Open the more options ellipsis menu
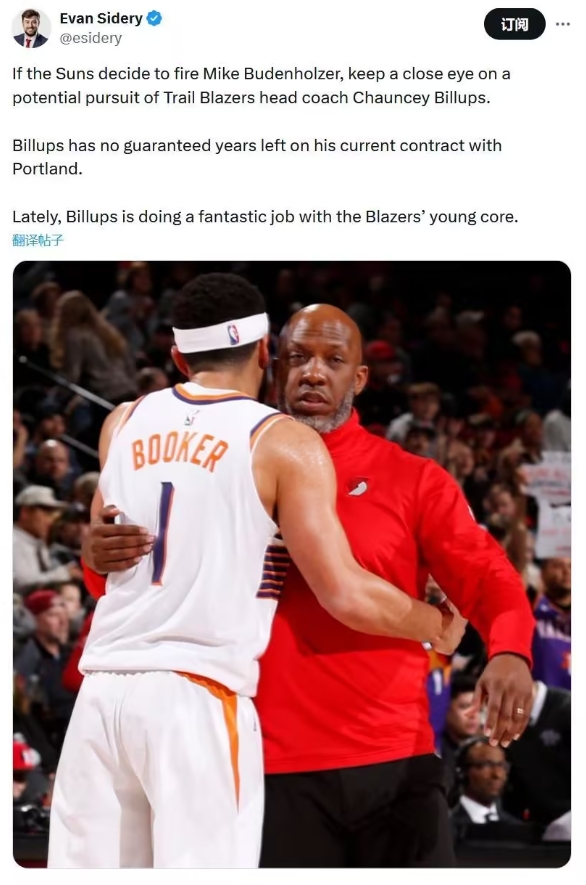586x885 pixels. point(562,24)
